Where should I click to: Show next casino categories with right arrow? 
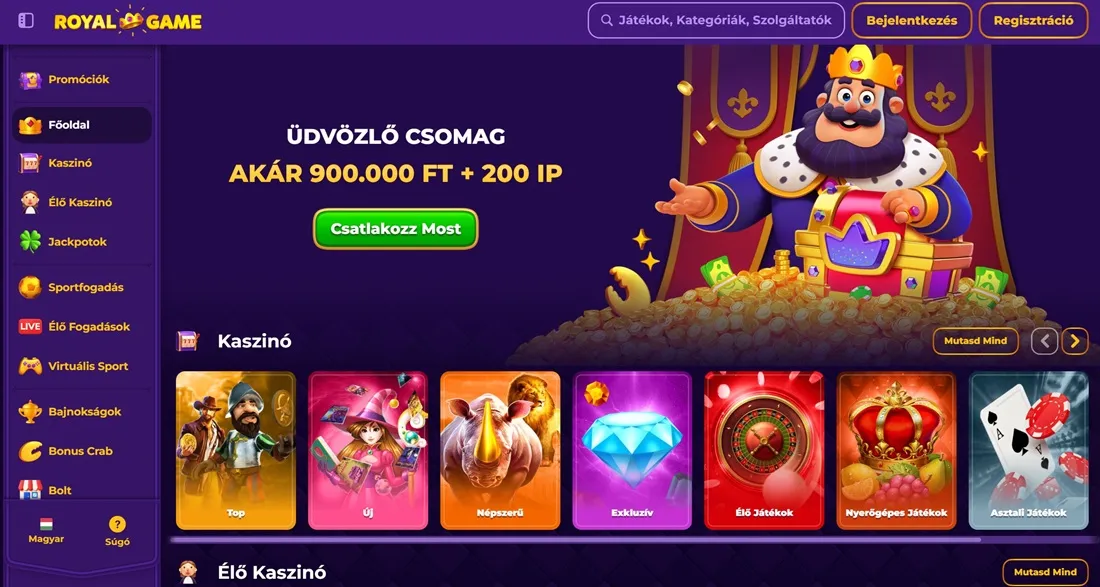(x=1075, y=341)
